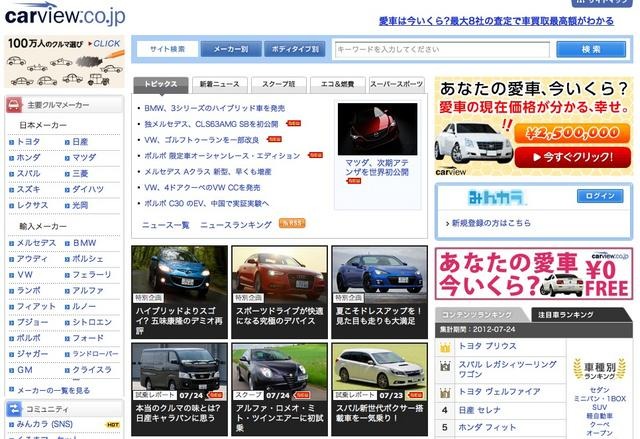Select スバル in the maker list
640x439 pixels.
point(28,173)
